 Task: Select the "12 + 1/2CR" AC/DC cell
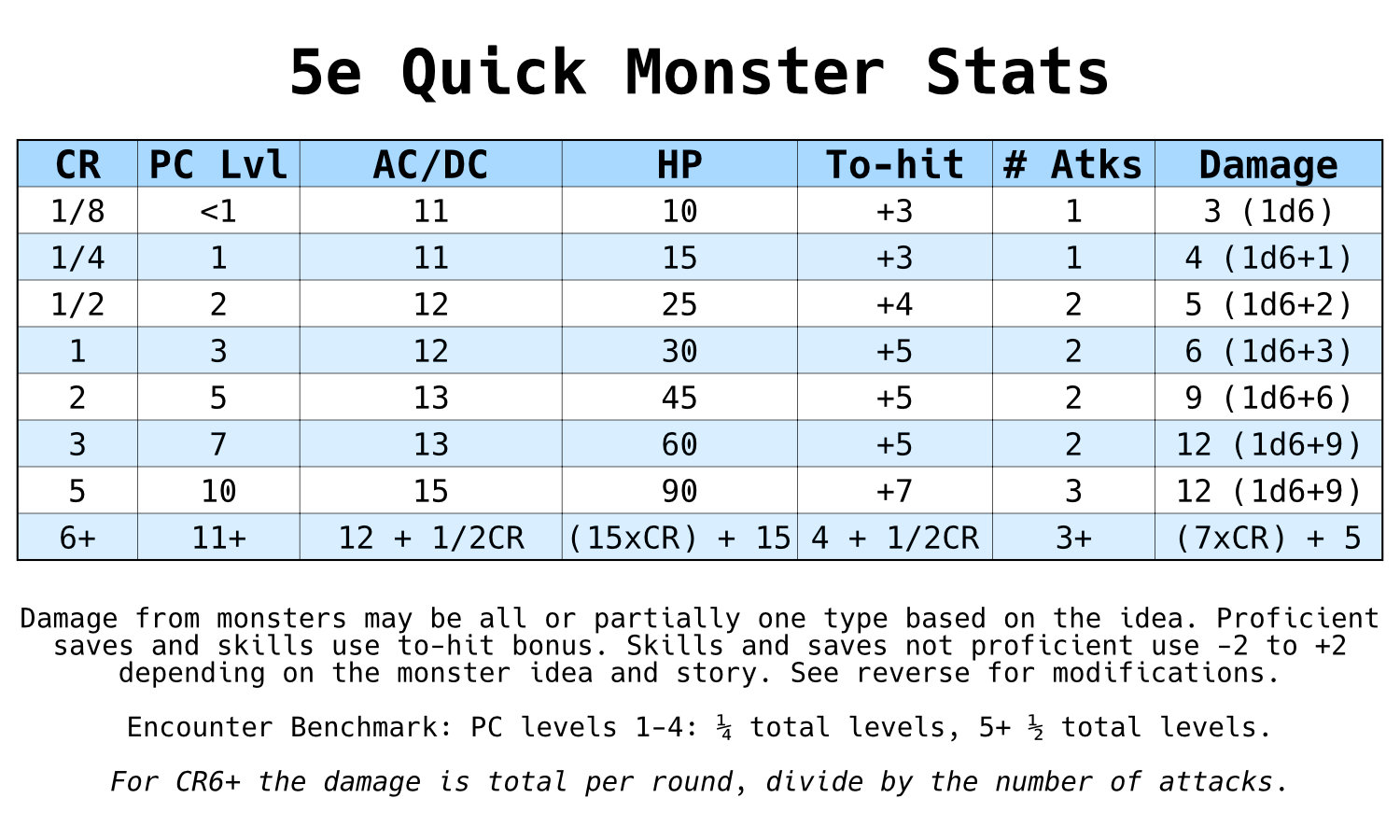click(430, 538)
